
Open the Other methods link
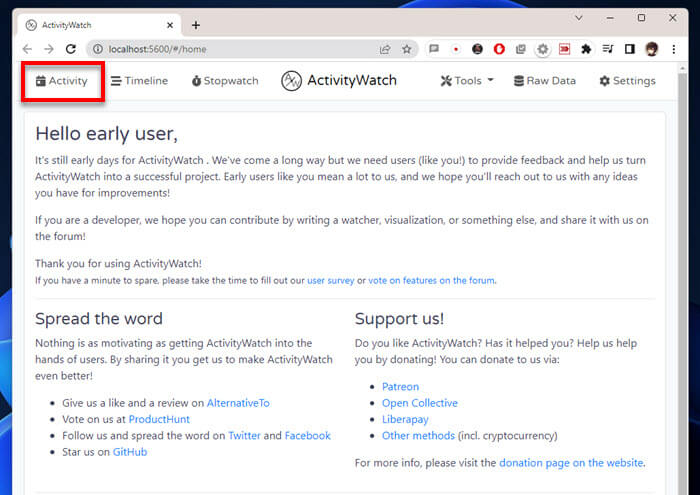click(x=418, y=435)
